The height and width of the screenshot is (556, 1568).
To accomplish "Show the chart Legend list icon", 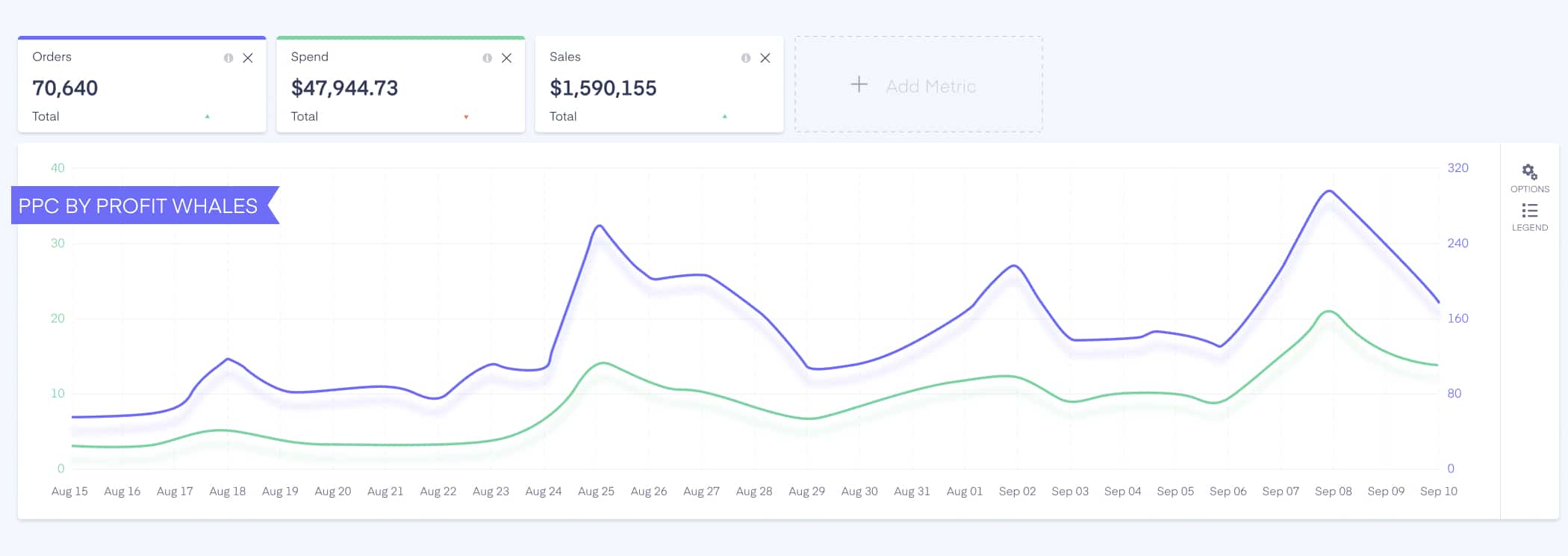I will [1529, 211].
